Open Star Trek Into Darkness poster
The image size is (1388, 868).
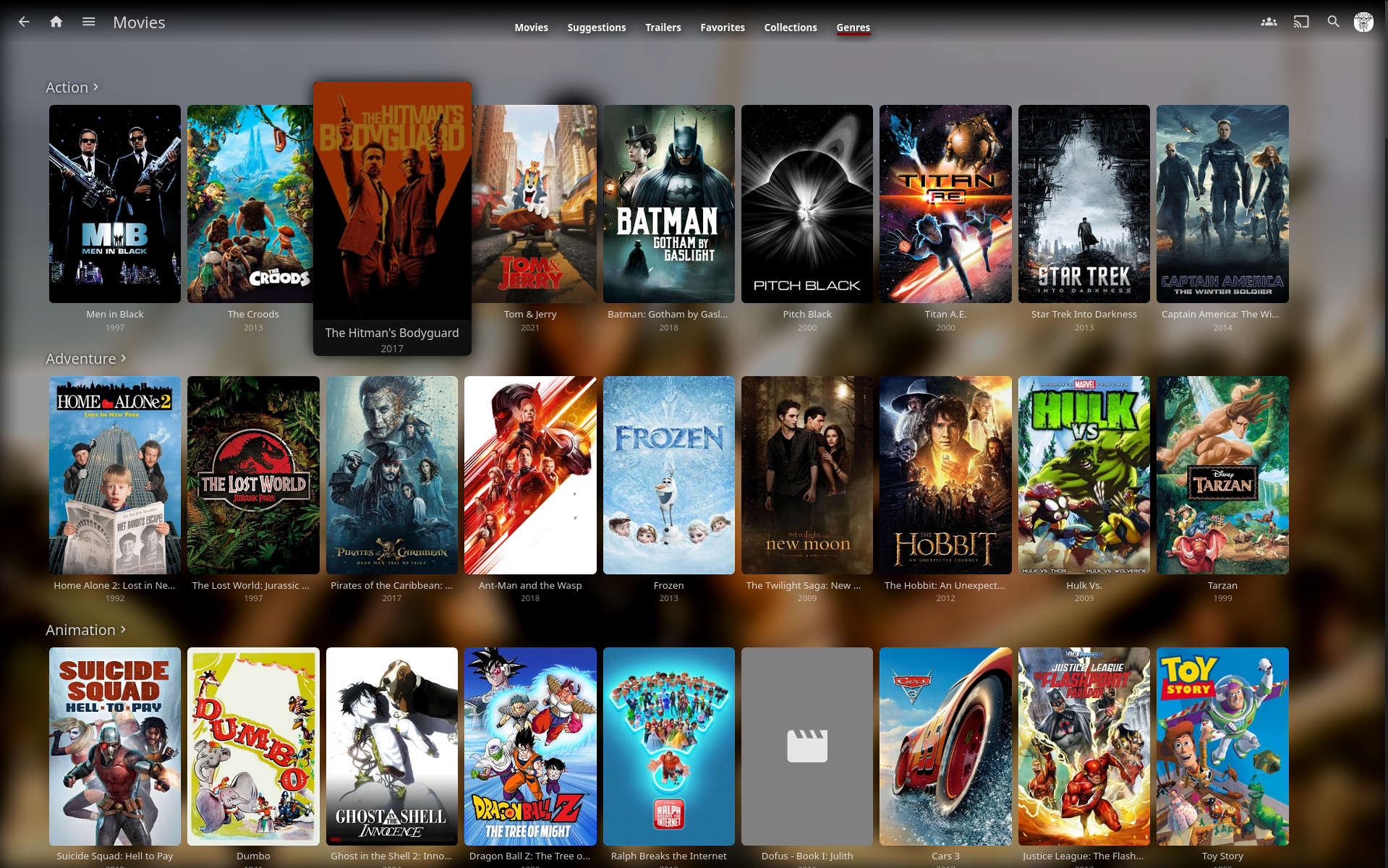point(1084,204)
